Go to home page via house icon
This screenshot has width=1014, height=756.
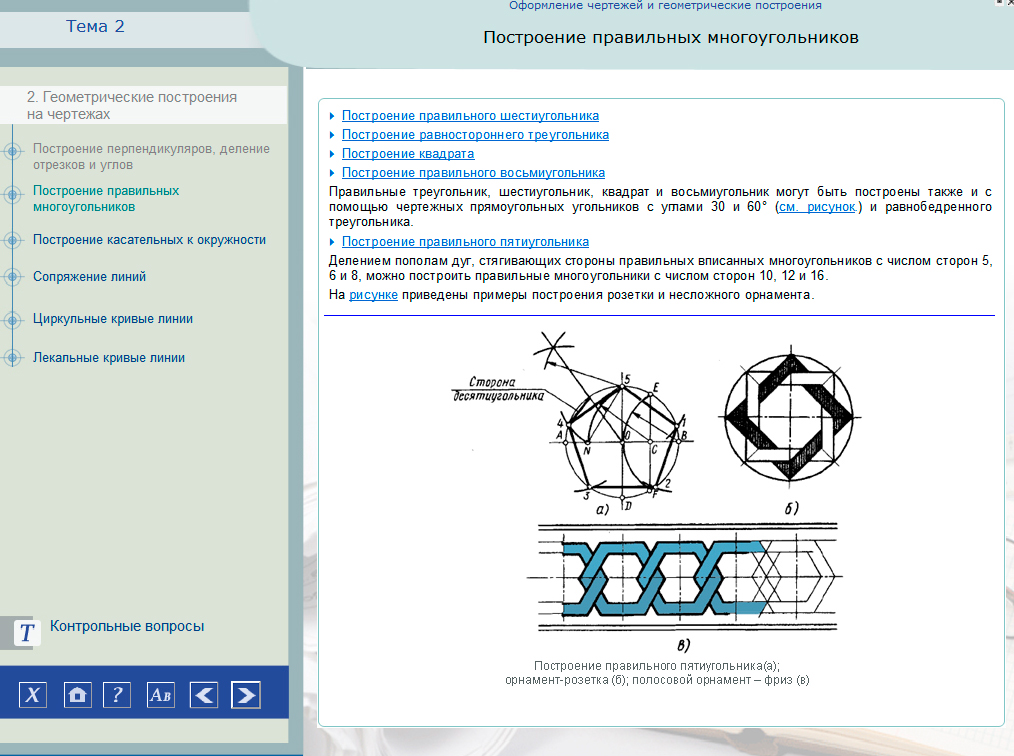(x=78, y=695)
